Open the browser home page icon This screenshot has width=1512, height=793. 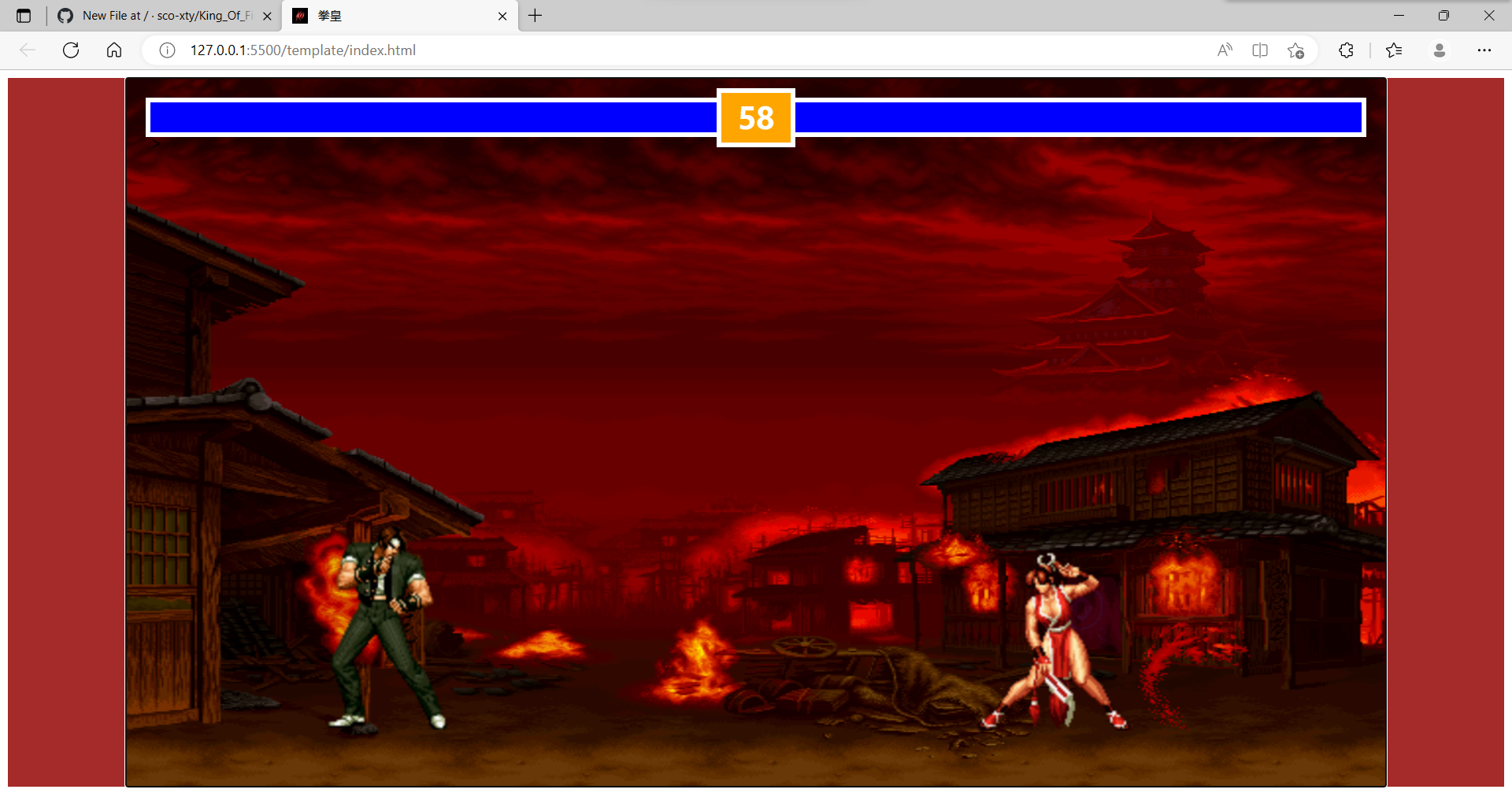[113, 50]
